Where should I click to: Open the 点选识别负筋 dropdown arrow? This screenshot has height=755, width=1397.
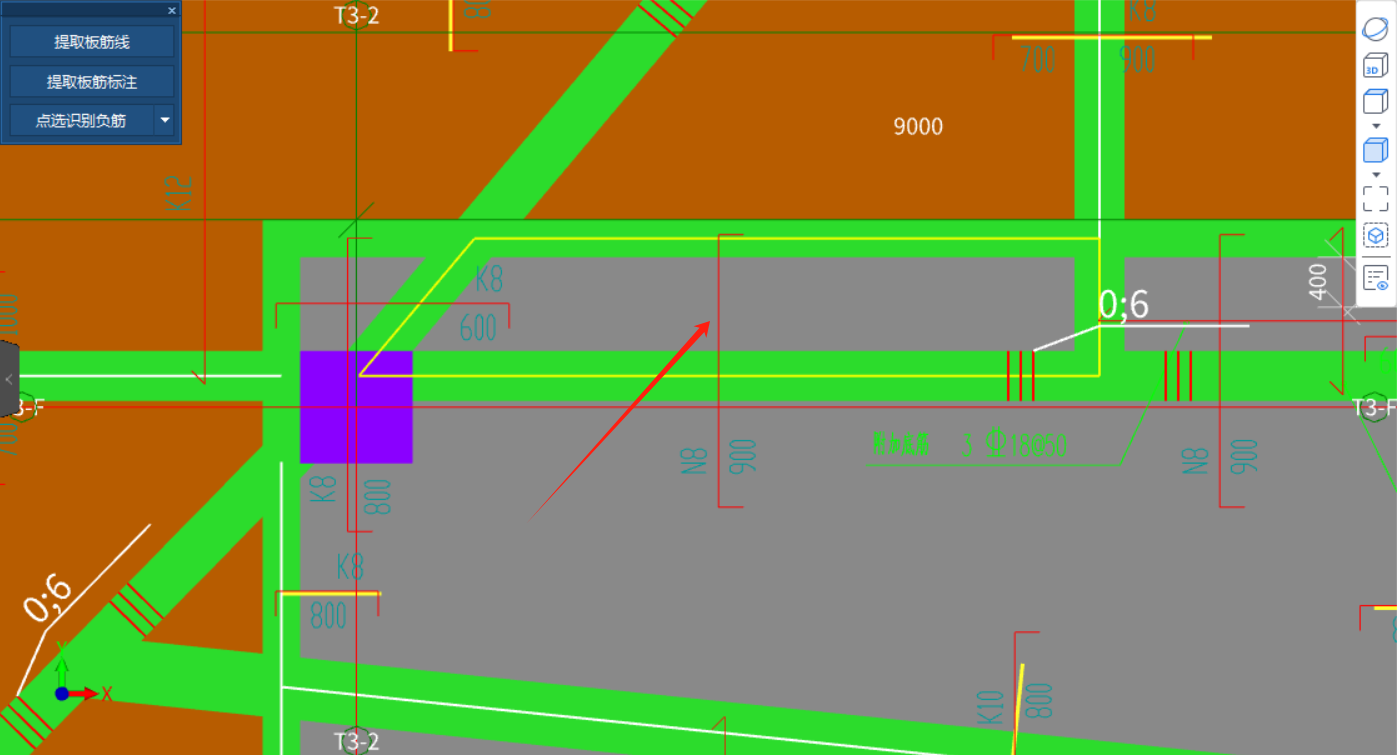point(165,121)
